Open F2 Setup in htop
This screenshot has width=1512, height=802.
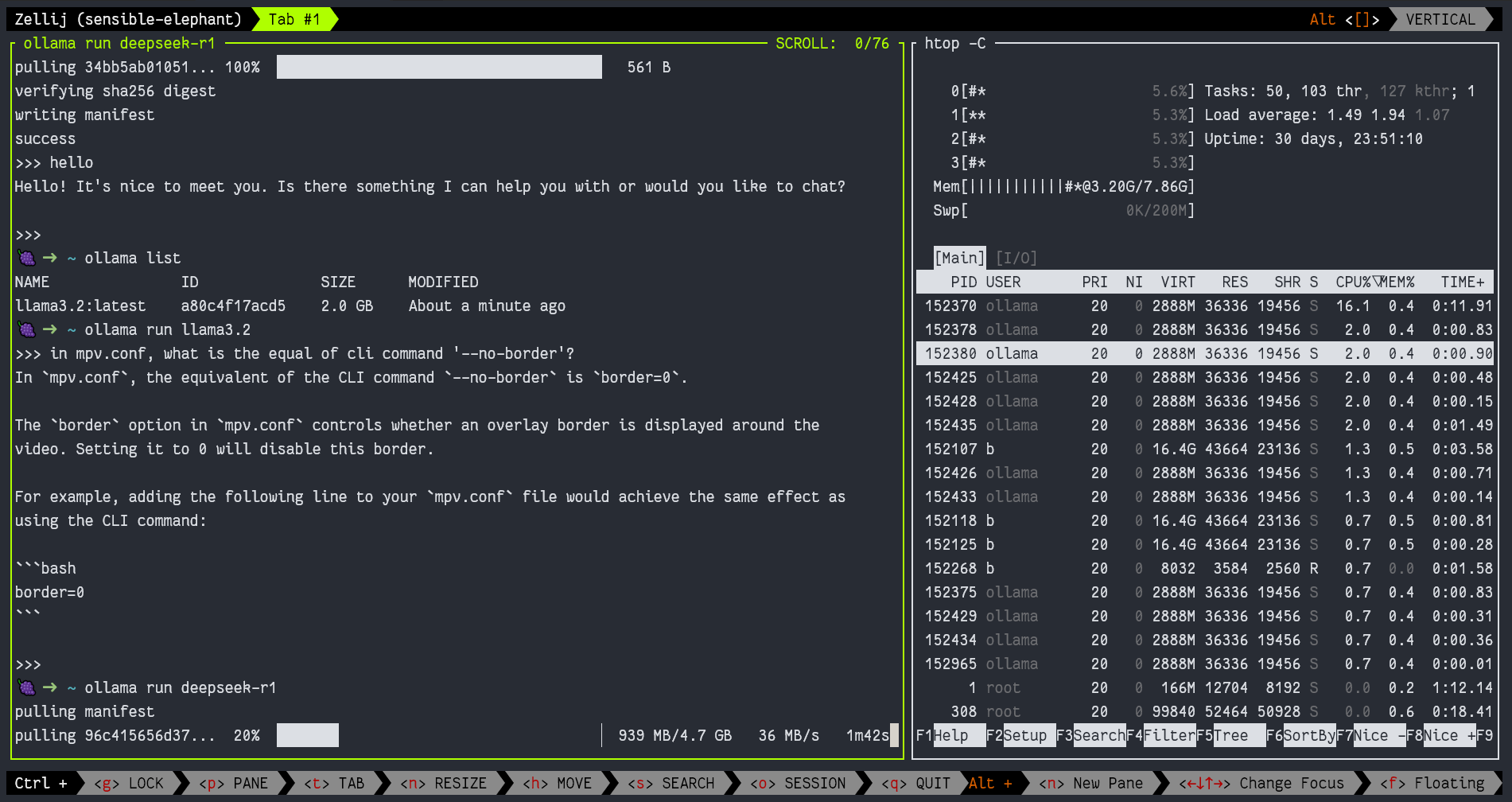(x=1020, y=735)
